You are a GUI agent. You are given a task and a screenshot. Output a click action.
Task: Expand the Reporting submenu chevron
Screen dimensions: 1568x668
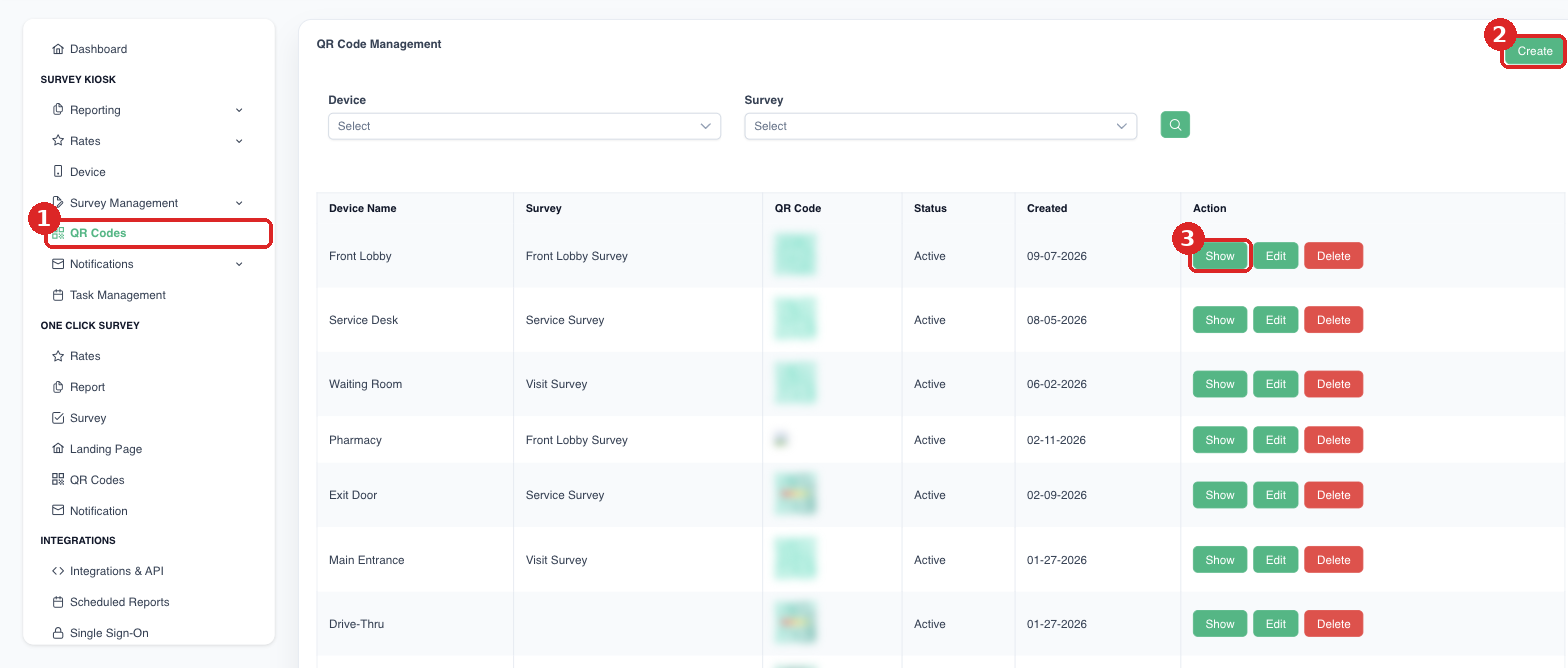(239, 110)
